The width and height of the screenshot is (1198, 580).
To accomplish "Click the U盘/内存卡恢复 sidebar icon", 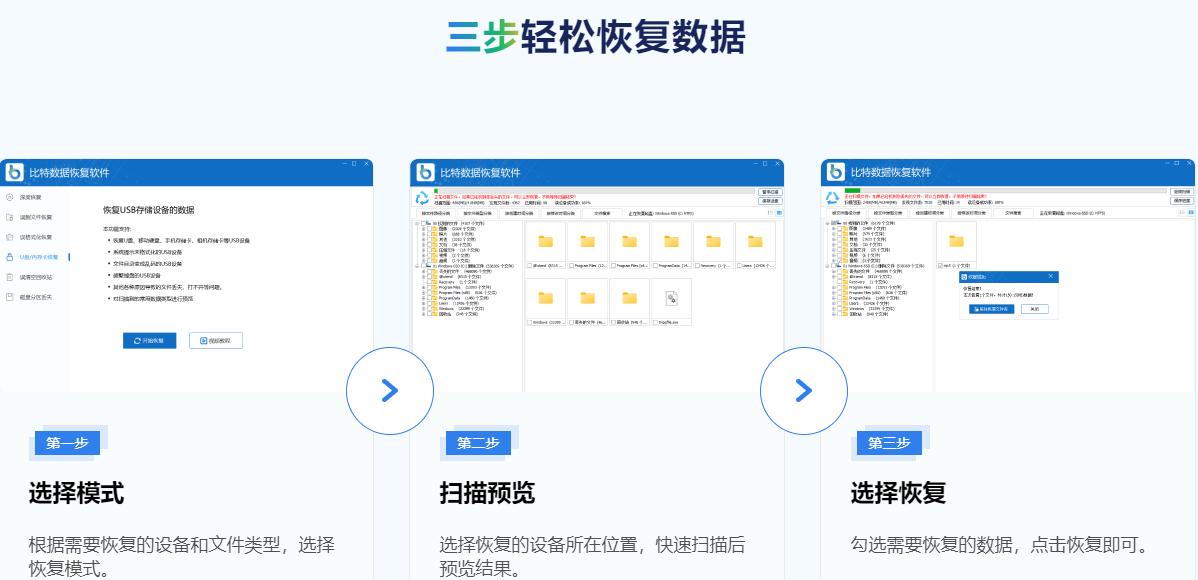I will point(10,257).
